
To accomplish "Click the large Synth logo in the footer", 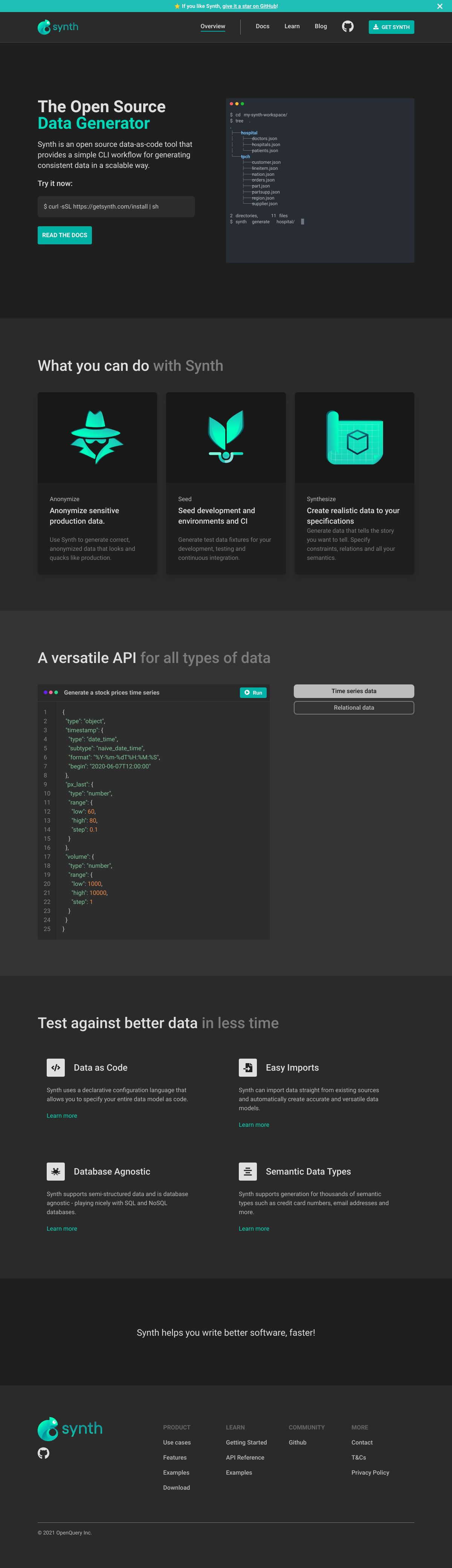I will pyautogui.click(x=70, y=1429).
